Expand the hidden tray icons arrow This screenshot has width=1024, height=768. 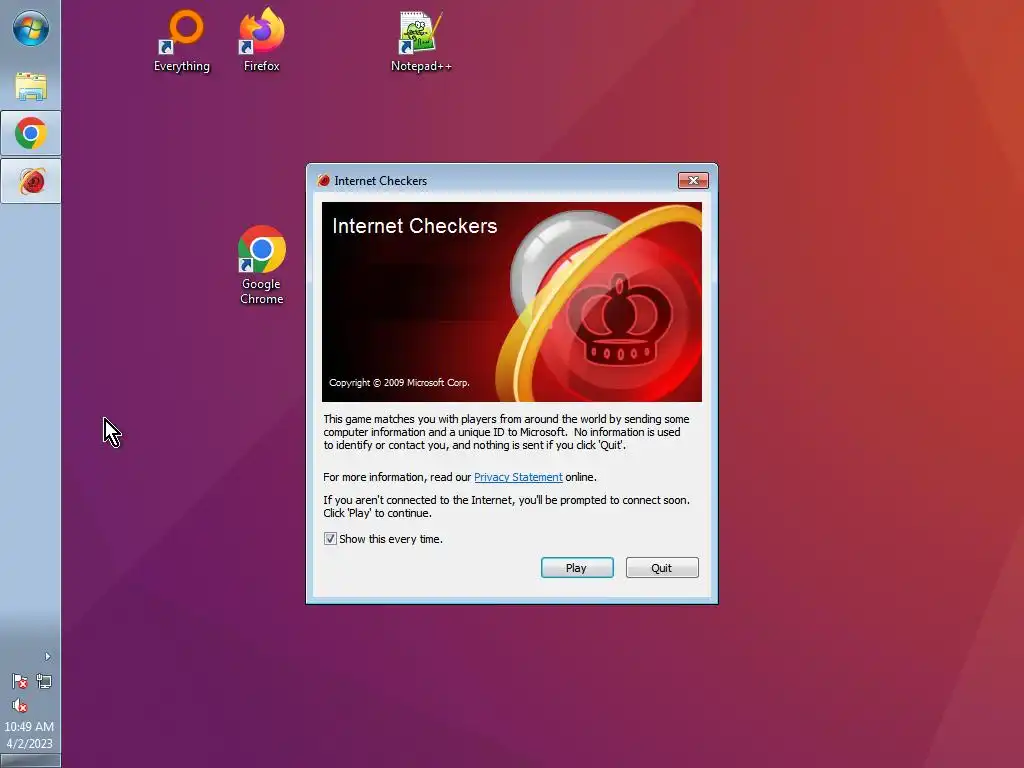[x=47, y=656]
